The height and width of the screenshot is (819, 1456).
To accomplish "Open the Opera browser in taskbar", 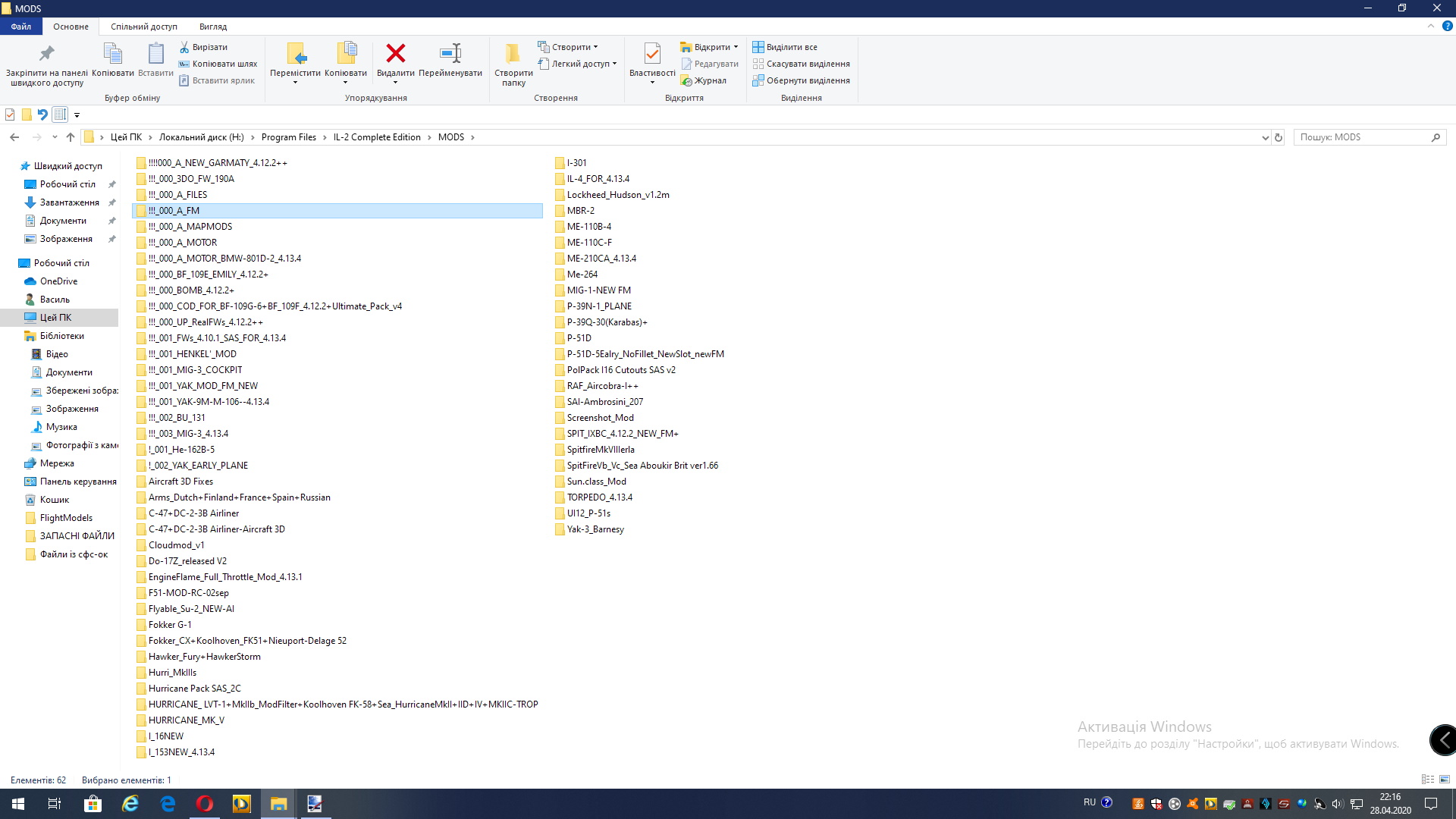I will pos(205,804).
